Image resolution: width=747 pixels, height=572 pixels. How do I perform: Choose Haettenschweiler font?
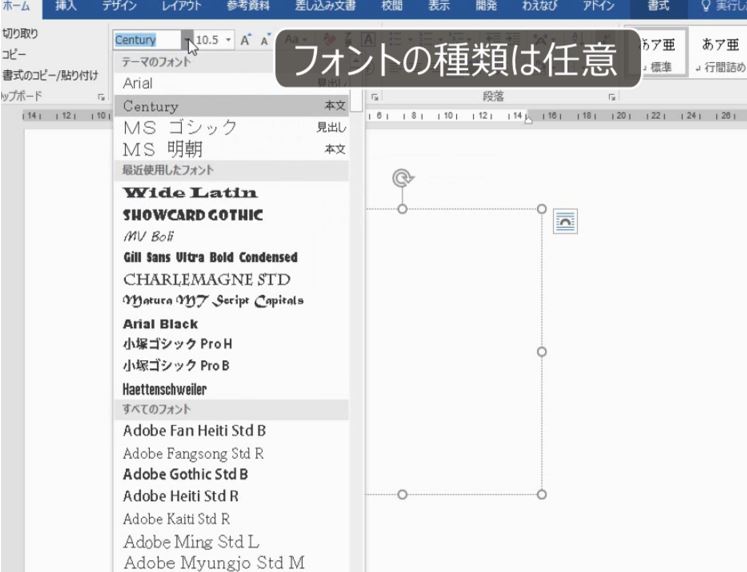pyautogui.click(x=232, y=389)
